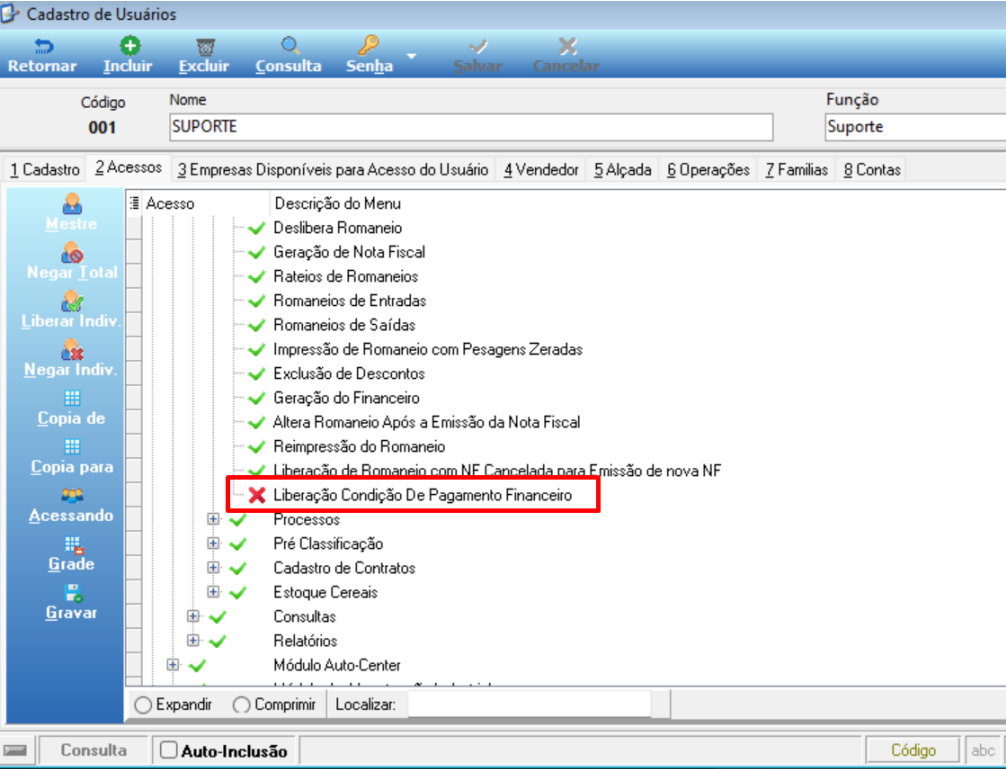Open the Senha dropdown arrow

click(x=411, y=56)
